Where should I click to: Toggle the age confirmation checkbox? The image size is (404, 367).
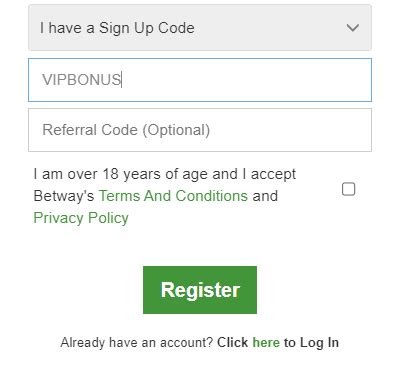tap(348, 189)
